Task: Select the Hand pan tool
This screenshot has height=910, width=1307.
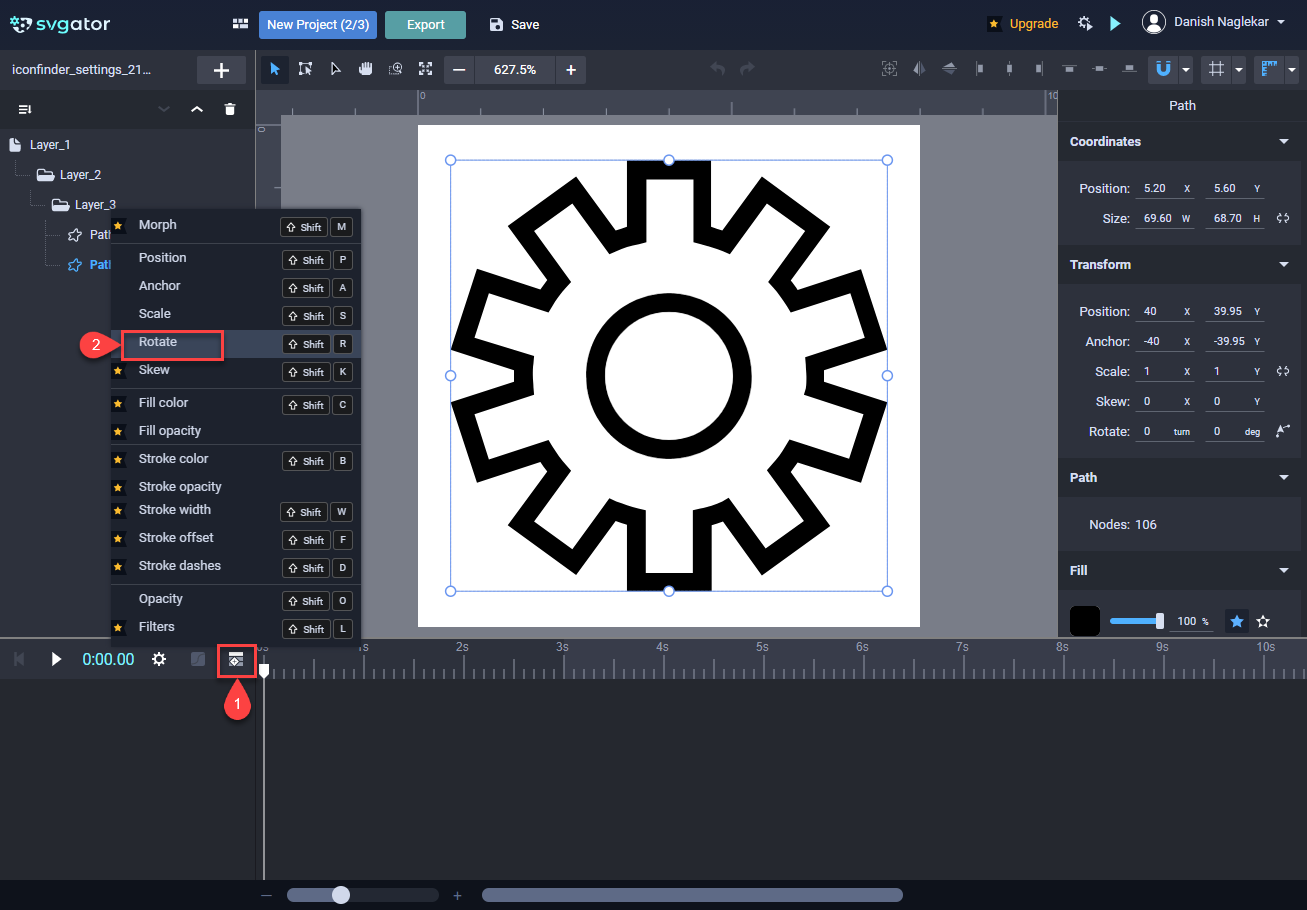Action: 366,69
